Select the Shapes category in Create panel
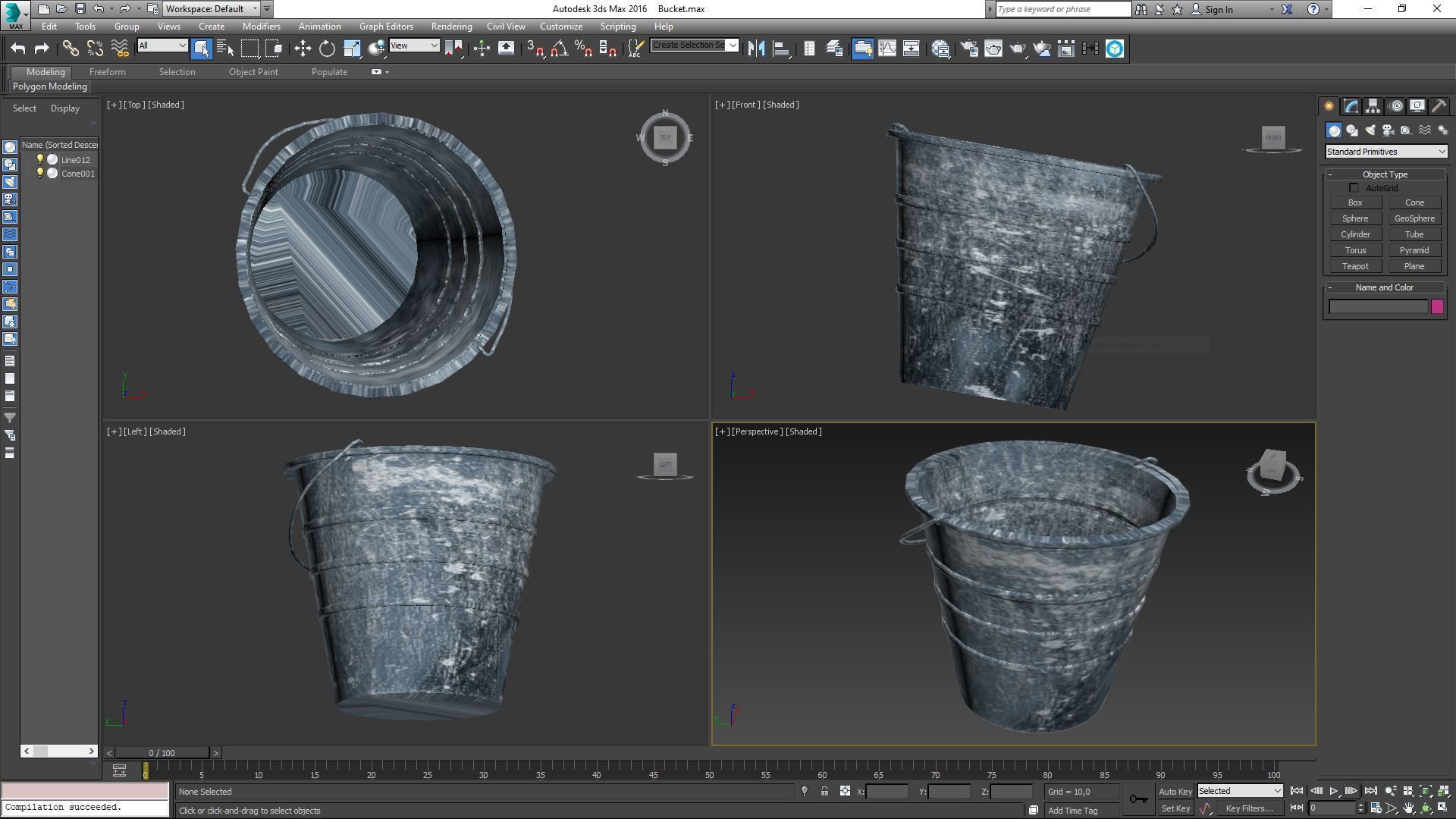This screenshot has height=819, width=1456. point(1352,130)
